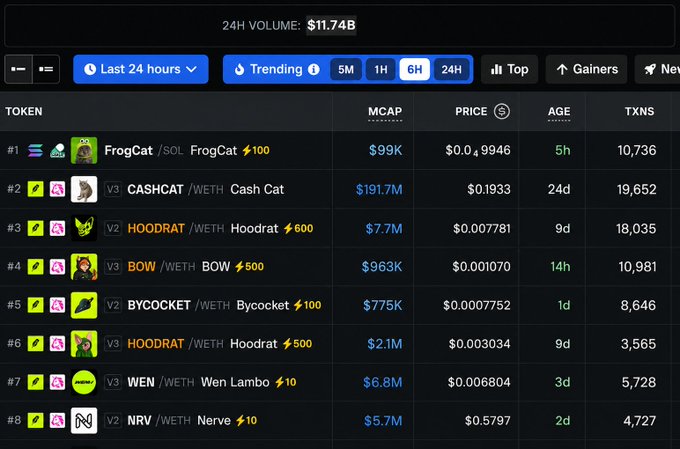
Task: Click the Solana chain icon on FrogCat row
Action: coord(36,151)
